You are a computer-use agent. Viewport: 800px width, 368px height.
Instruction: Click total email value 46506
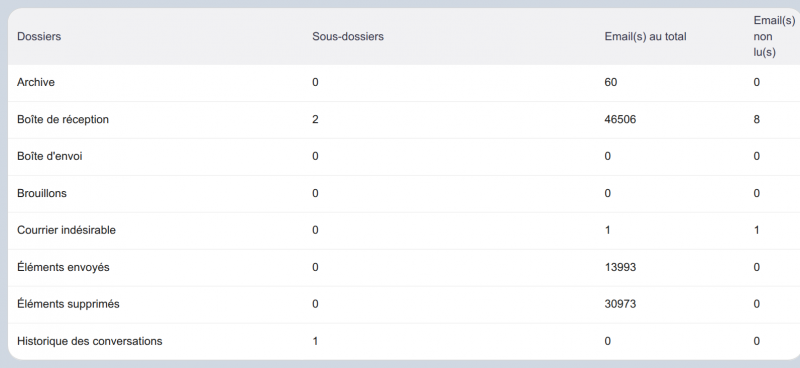pyautogui.click(x=620, y=119)
